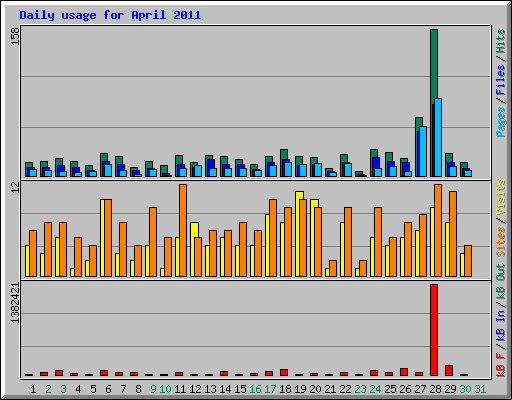Image resolution: width=512 pixels, height=400 pixels.
Task: Click the orange 'Sites' legend label
Action: tap(501, 241)
